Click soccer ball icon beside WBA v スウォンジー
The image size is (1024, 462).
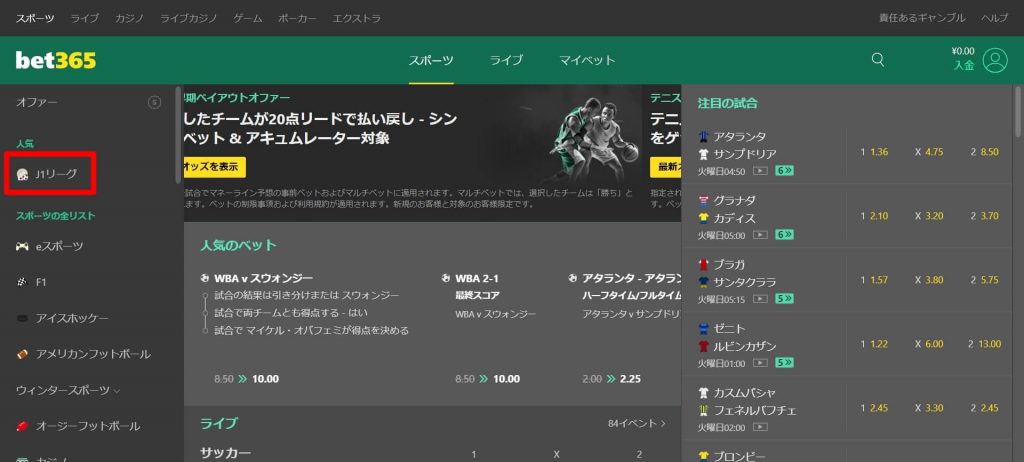205,278
